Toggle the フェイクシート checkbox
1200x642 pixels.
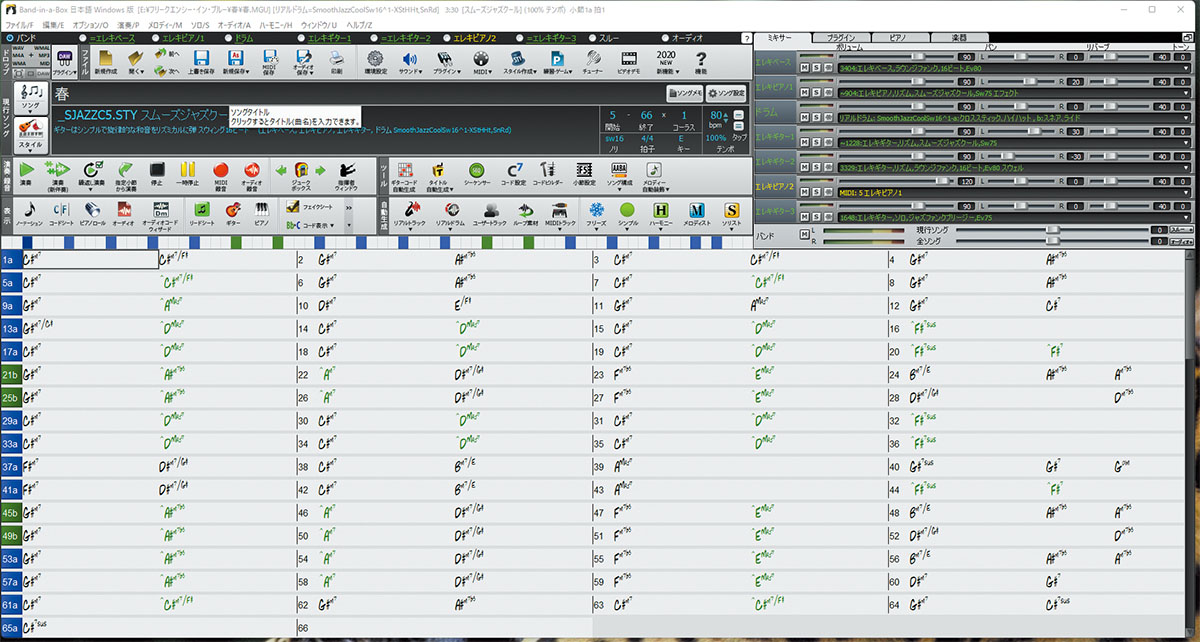click(x=293, y=205)
